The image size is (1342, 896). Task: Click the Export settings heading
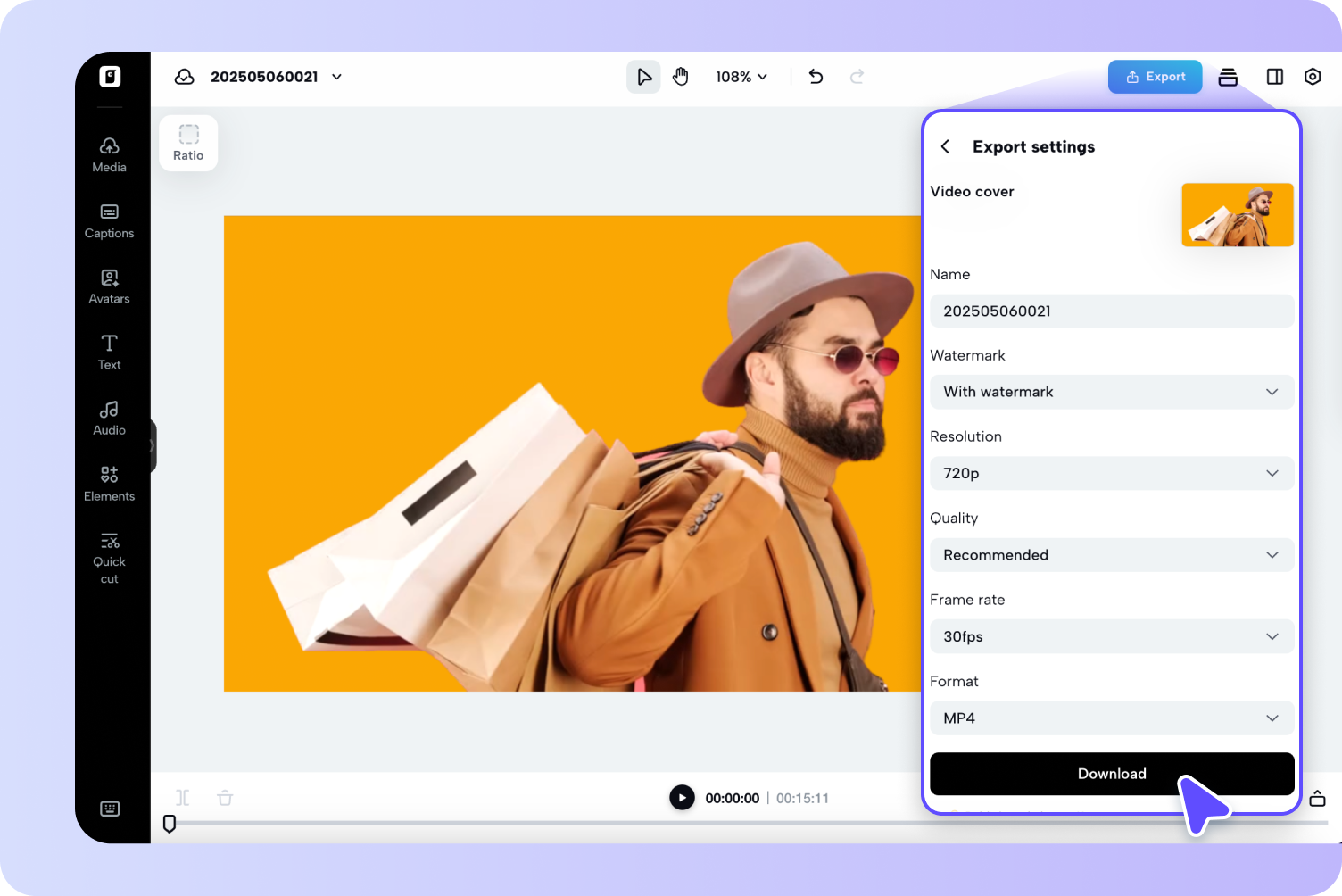[1033, 146]
